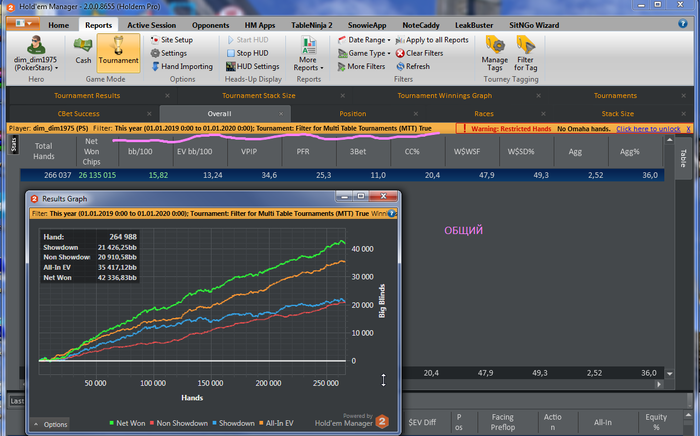Select the Tournament Winnings Graph tab
Screen dimensions: 700x436
click(x=444, y=96)
